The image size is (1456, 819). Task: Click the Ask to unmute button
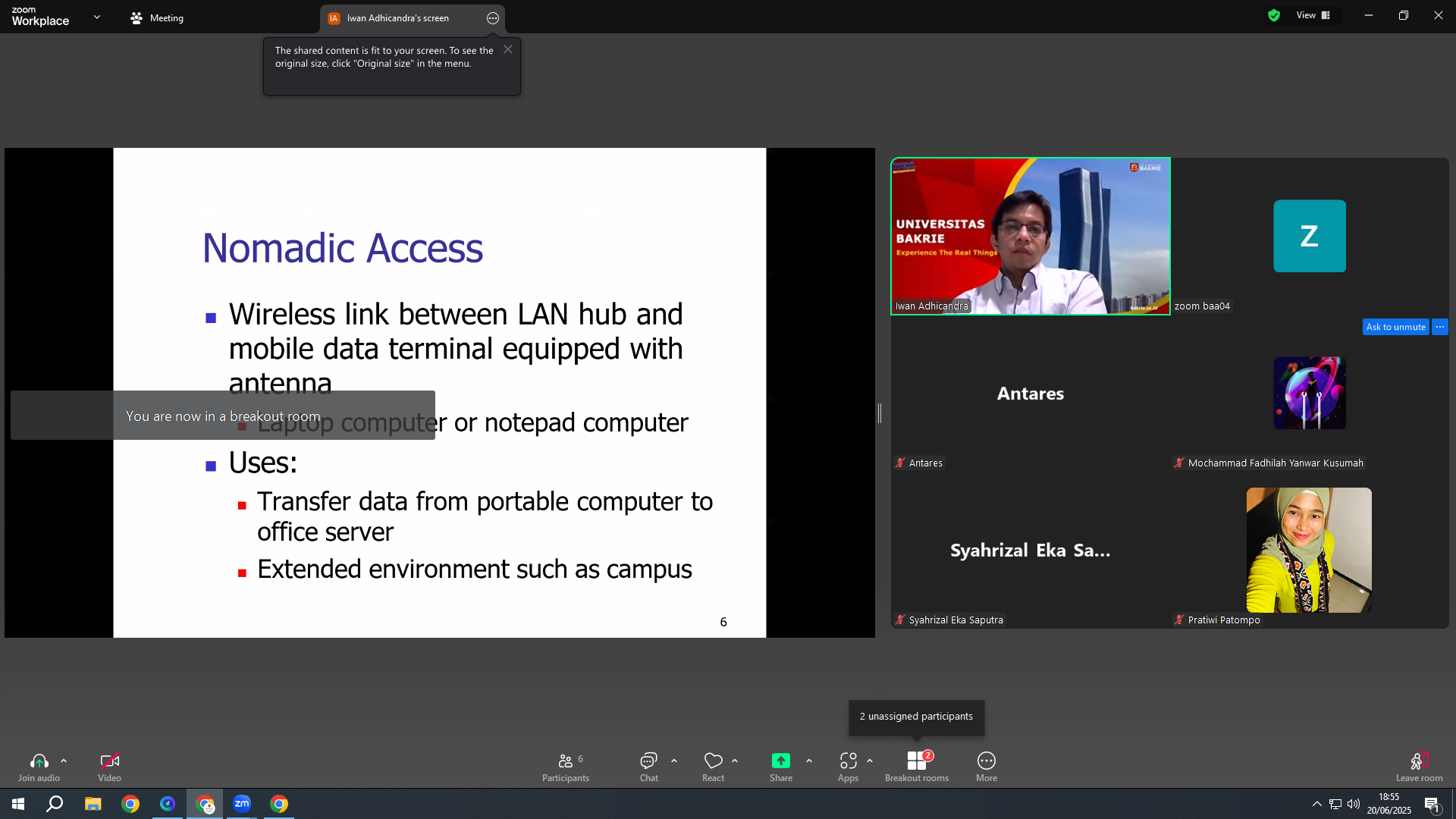pos(1396,327)
